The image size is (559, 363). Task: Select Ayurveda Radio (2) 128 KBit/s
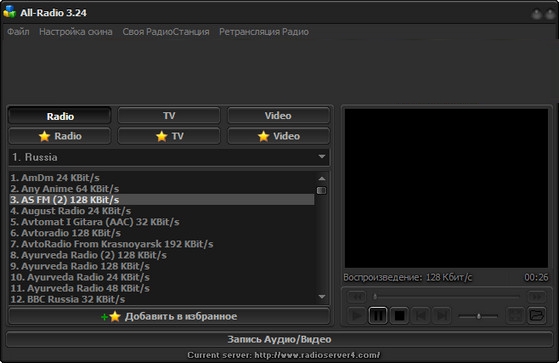point(161,255)
